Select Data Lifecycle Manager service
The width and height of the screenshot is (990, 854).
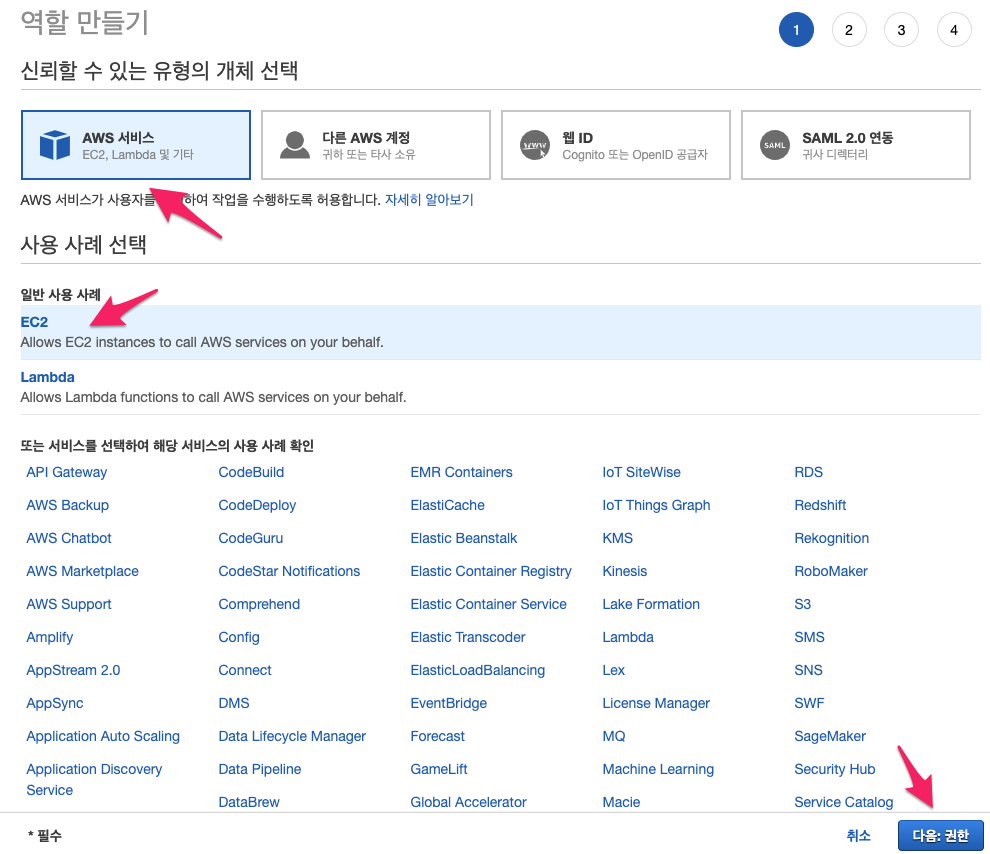(x=292, y=737)
